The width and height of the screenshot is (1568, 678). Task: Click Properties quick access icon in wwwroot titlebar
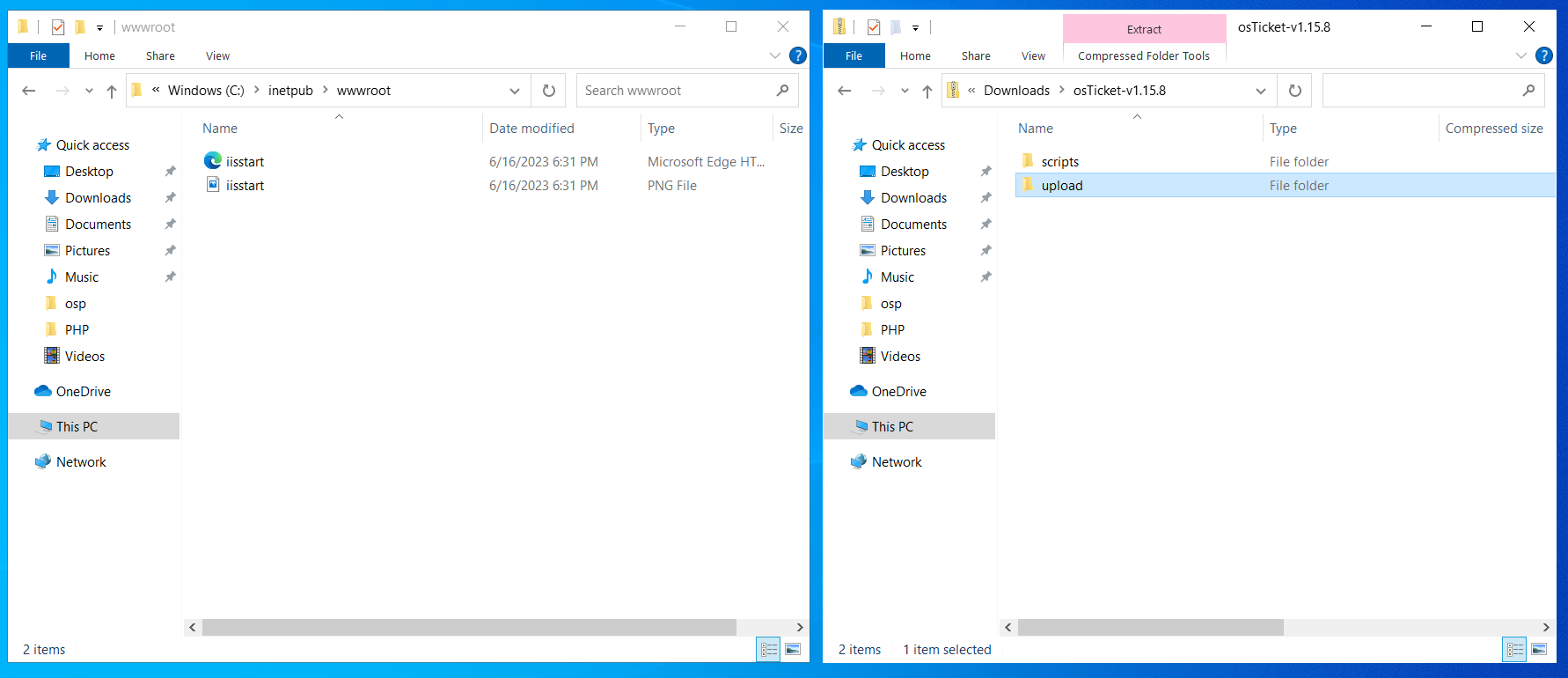[58, 27]
